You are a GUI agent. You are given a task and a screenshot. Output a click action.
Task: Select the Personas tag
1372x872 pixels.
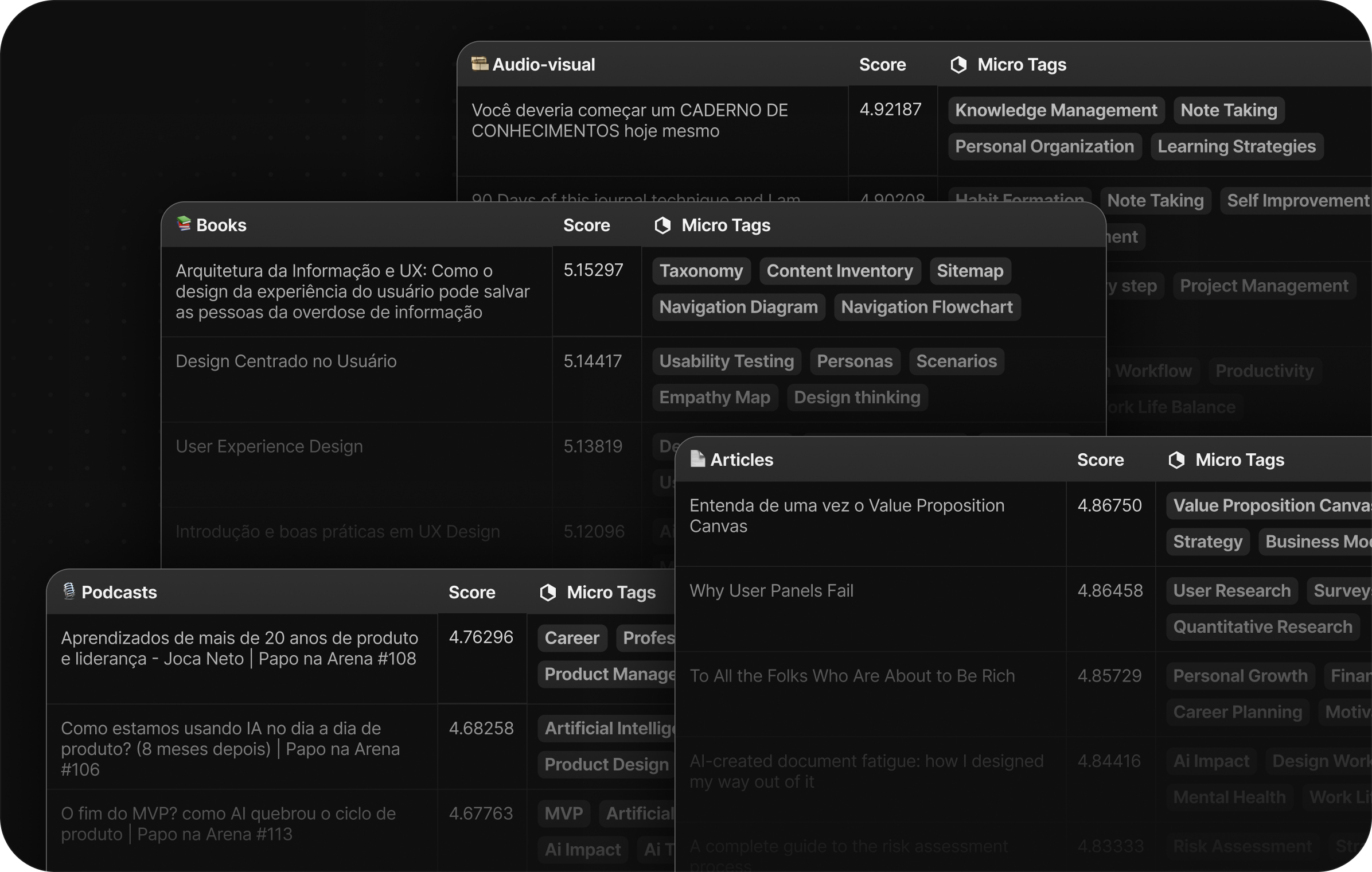855,361
